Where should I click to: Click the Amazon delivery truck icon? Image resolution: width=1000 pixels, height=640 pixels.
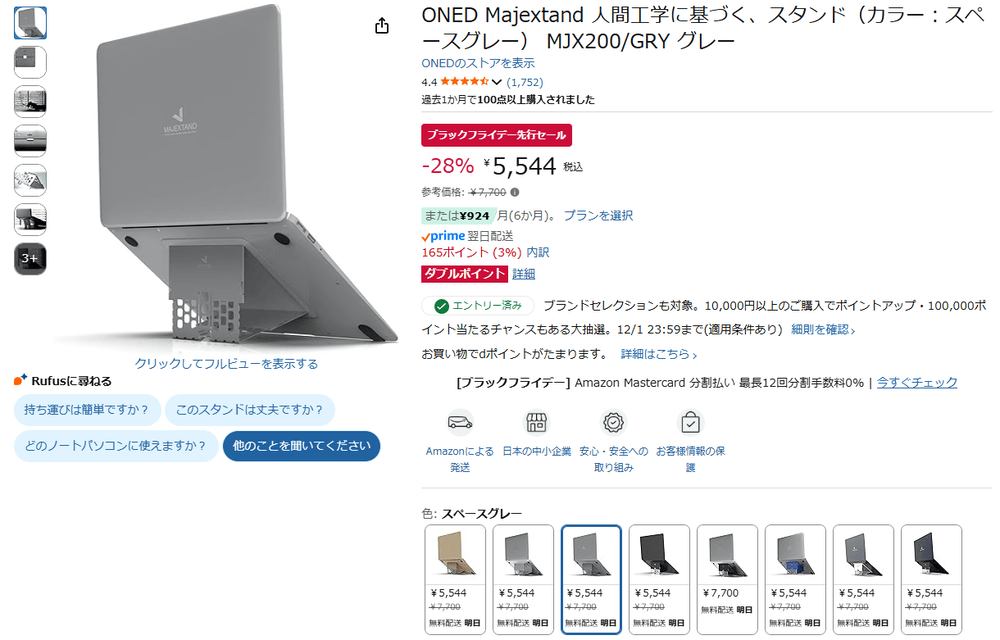(x=460, y=422)
